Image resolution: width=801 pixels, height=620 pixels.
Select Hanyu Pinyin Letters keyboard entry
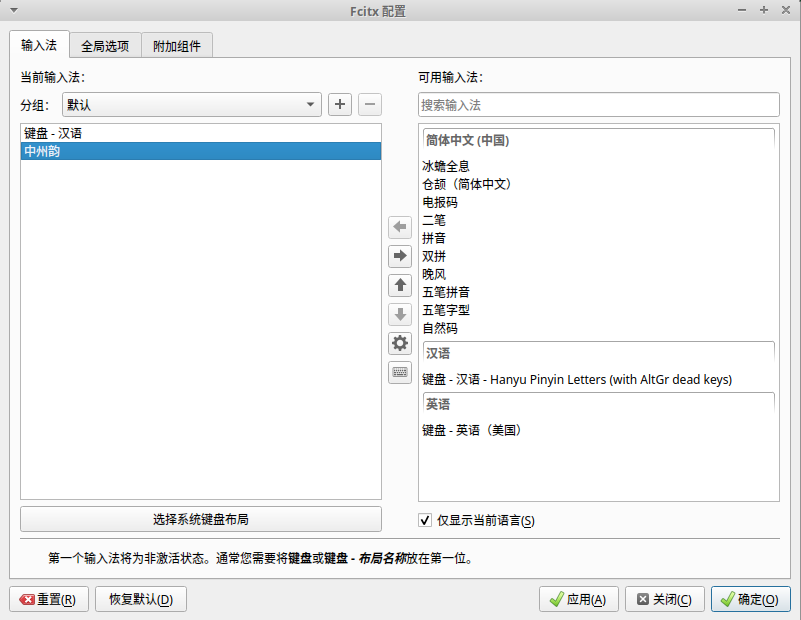[x=599, y=379]
